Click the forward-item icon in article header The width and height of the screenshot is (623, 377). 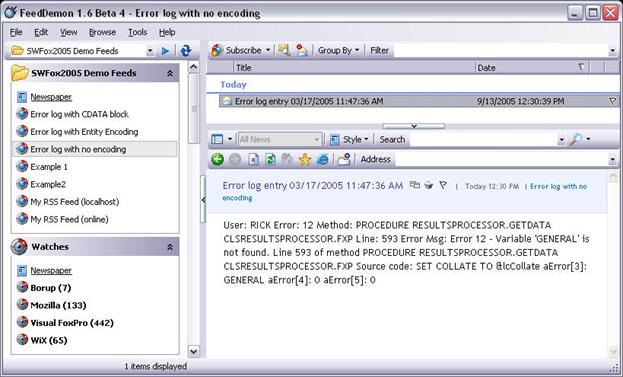[x=415, y=185]
